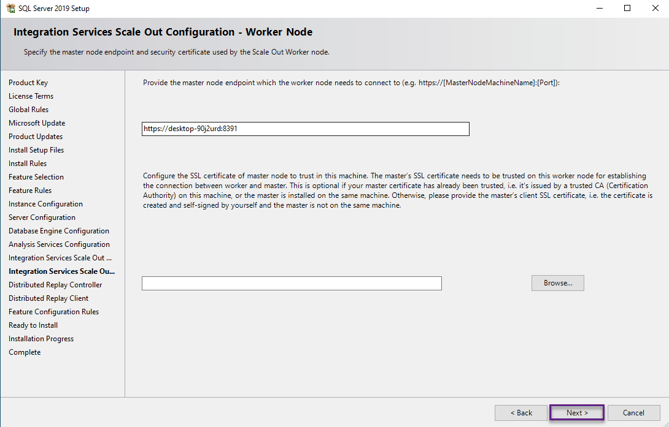Select Product Key in the sidebar
Image resolution: width=669 pixels, height=427 pixels.
coord(28,83)
